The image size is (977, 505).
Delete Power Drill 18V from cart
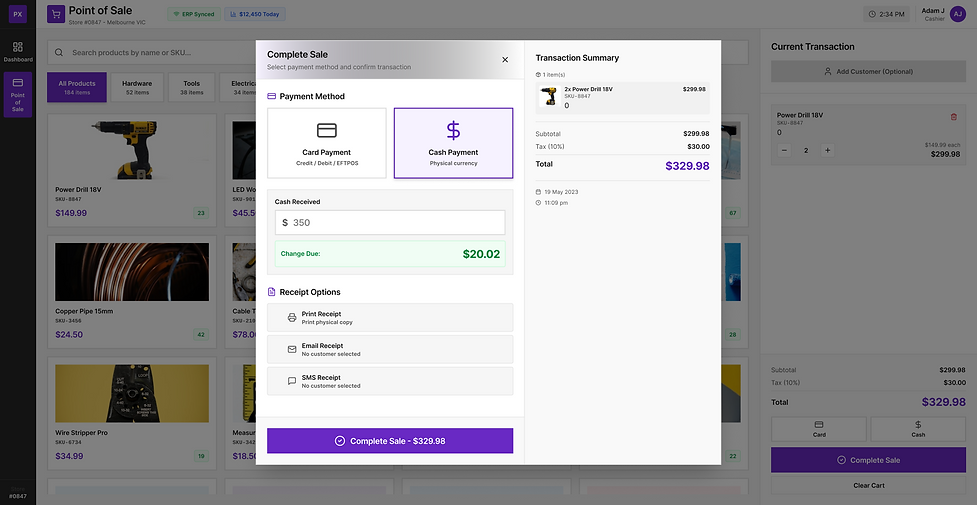click(953, 117)
